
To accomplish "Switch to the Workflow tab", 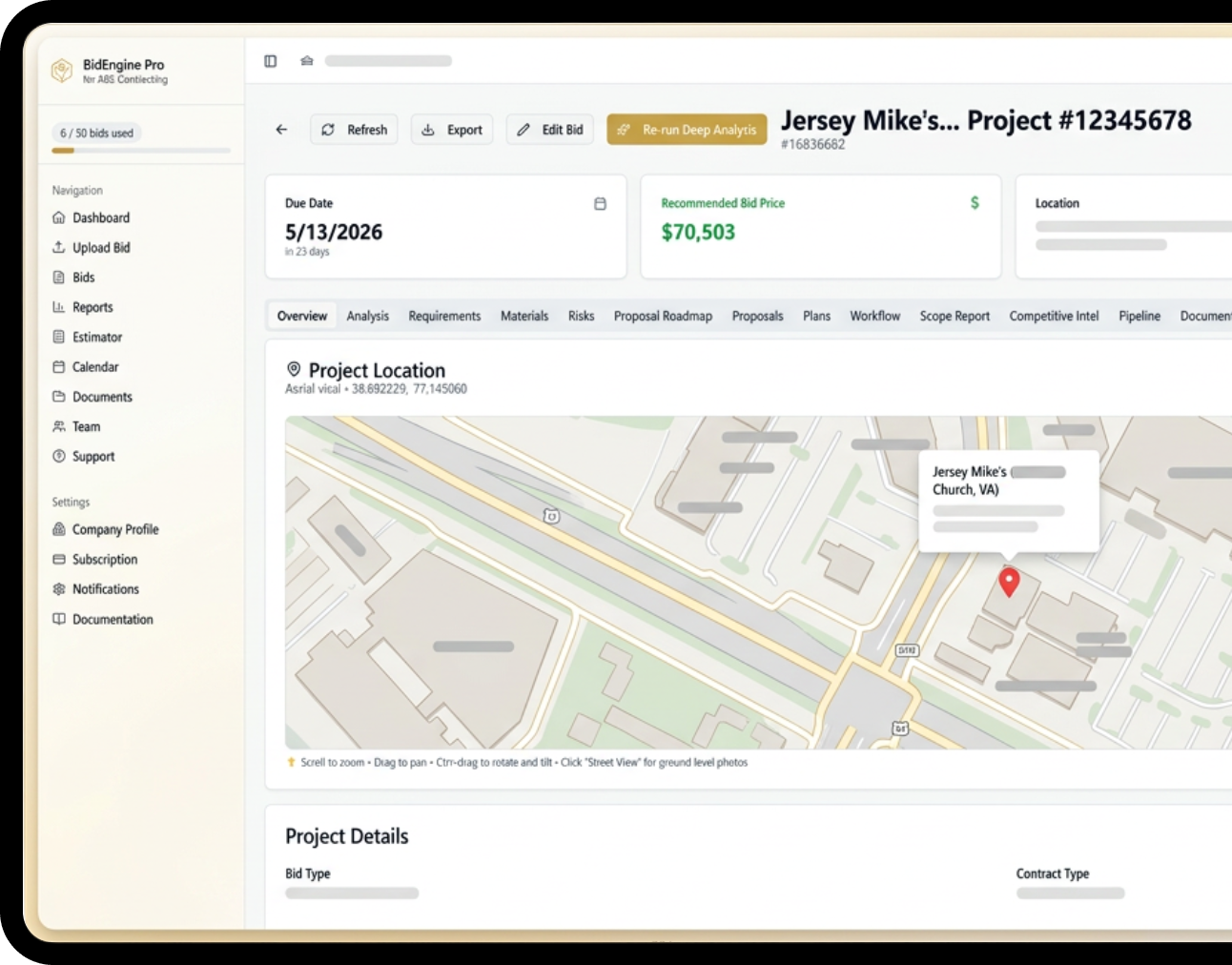I will click(x=874, y=316).
